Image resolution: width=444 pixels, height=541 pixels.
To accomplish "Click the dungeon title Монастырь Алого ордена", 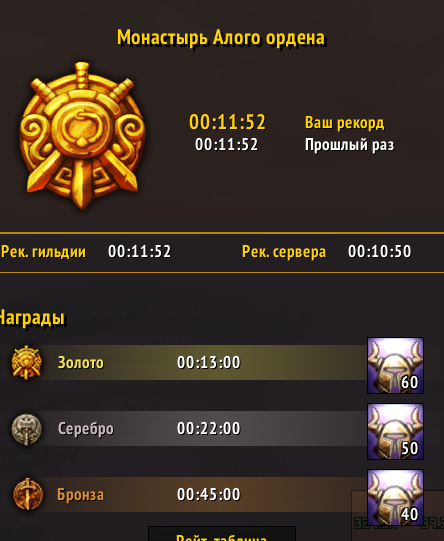I will [x=221, y=37].
